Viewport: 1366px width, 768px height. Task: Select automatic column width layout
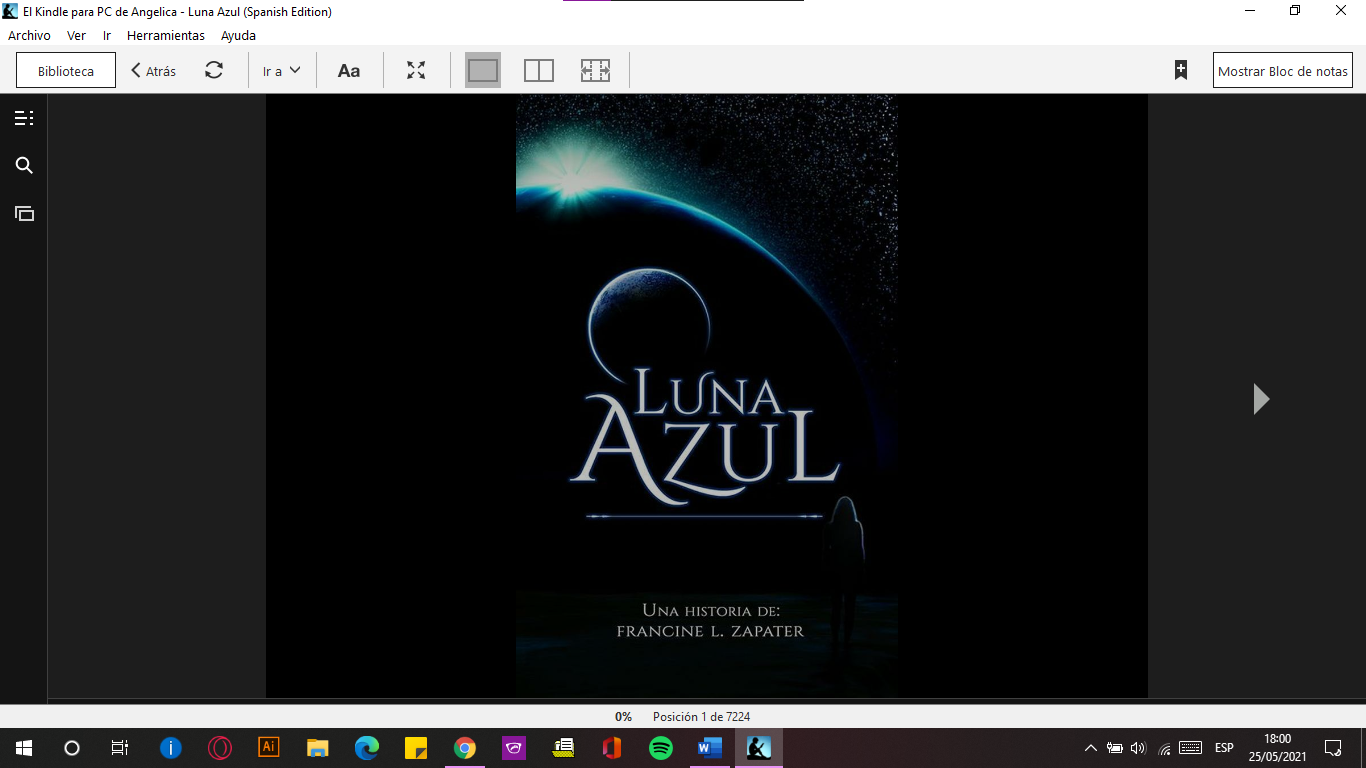coord(595,70)
